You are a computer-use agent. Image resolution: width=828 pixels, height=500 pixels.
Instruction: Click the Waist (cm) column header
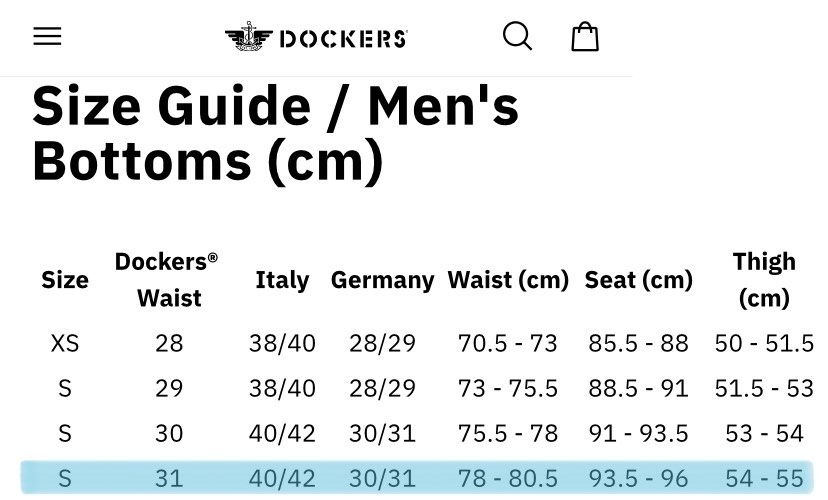pos(508,280)
